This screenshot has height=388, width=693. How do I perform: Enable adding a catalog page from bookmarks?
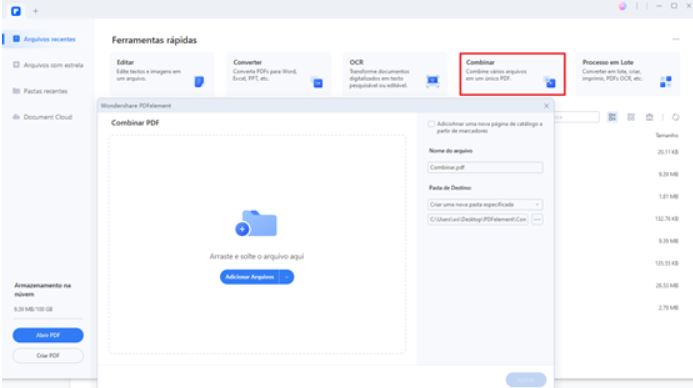point(431,124)
